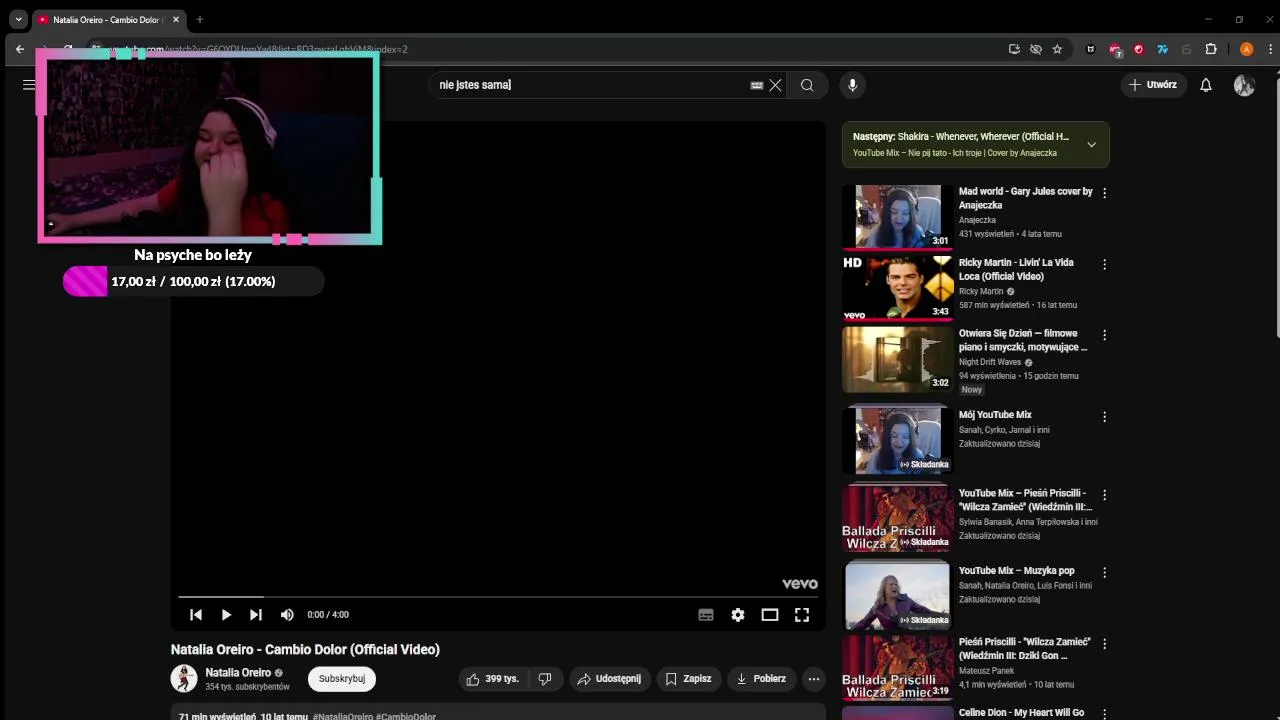Image resolution: width=1280 pixels, height=720 pixels.
Task: Open options for Pieśń Priscilli YouTube Mix
Action: point(1104,495)
